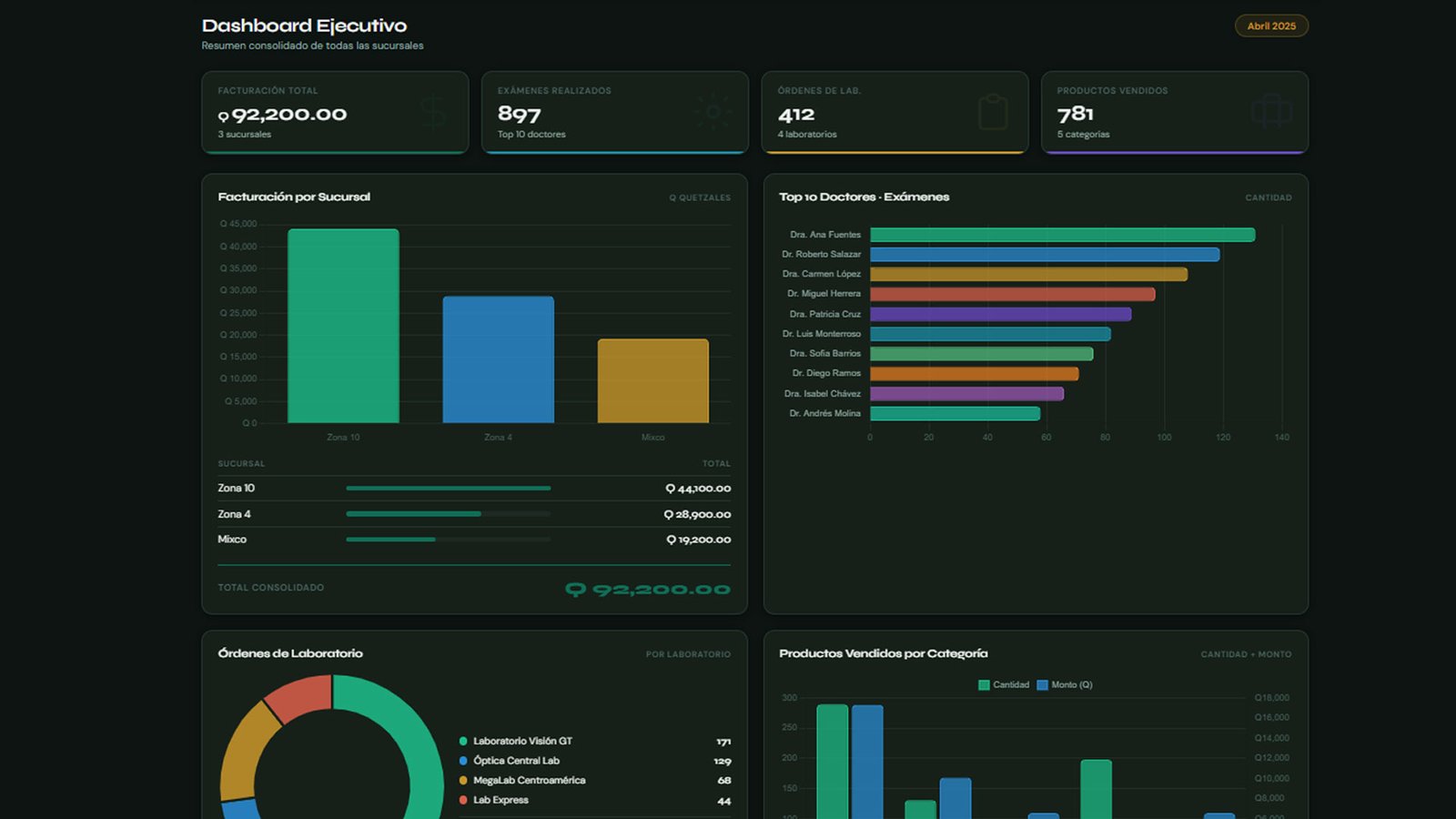Click the 'POR LABORATORIO' label

point(688,654)
